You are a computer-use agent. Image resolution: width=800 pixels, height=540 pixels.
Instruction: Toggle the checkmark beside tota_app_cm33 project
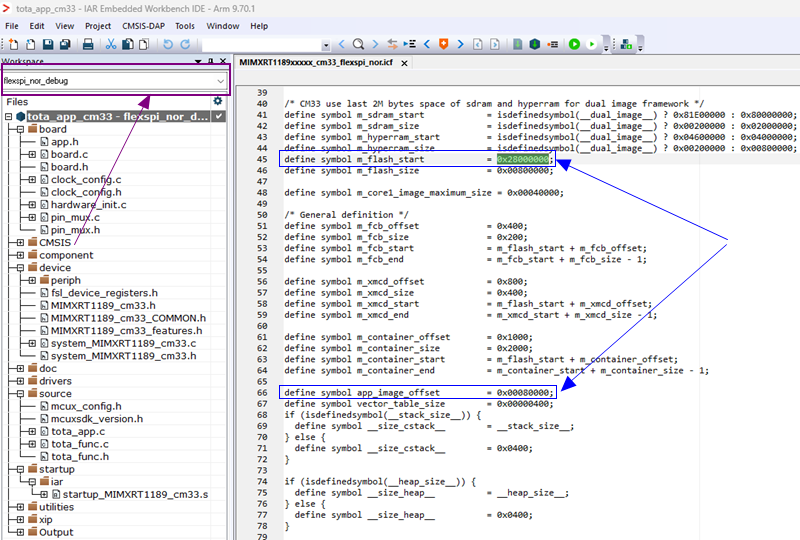point(218,116)
